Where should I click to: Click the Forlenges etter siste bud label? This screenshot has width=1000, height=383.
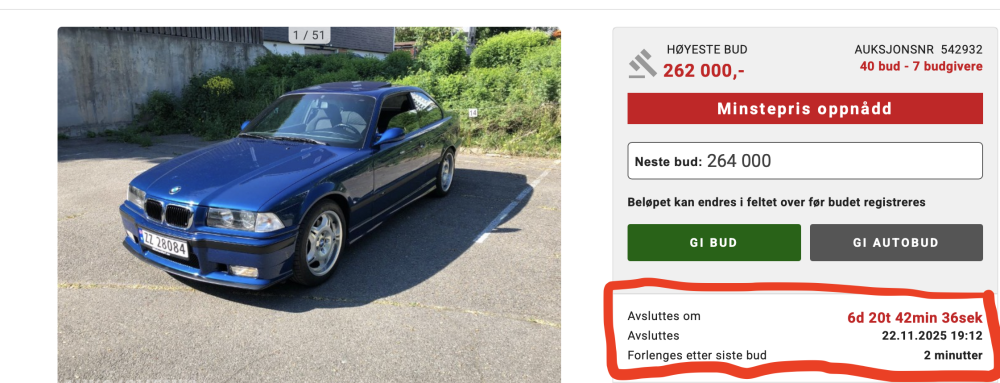click(x=697, y=356)
